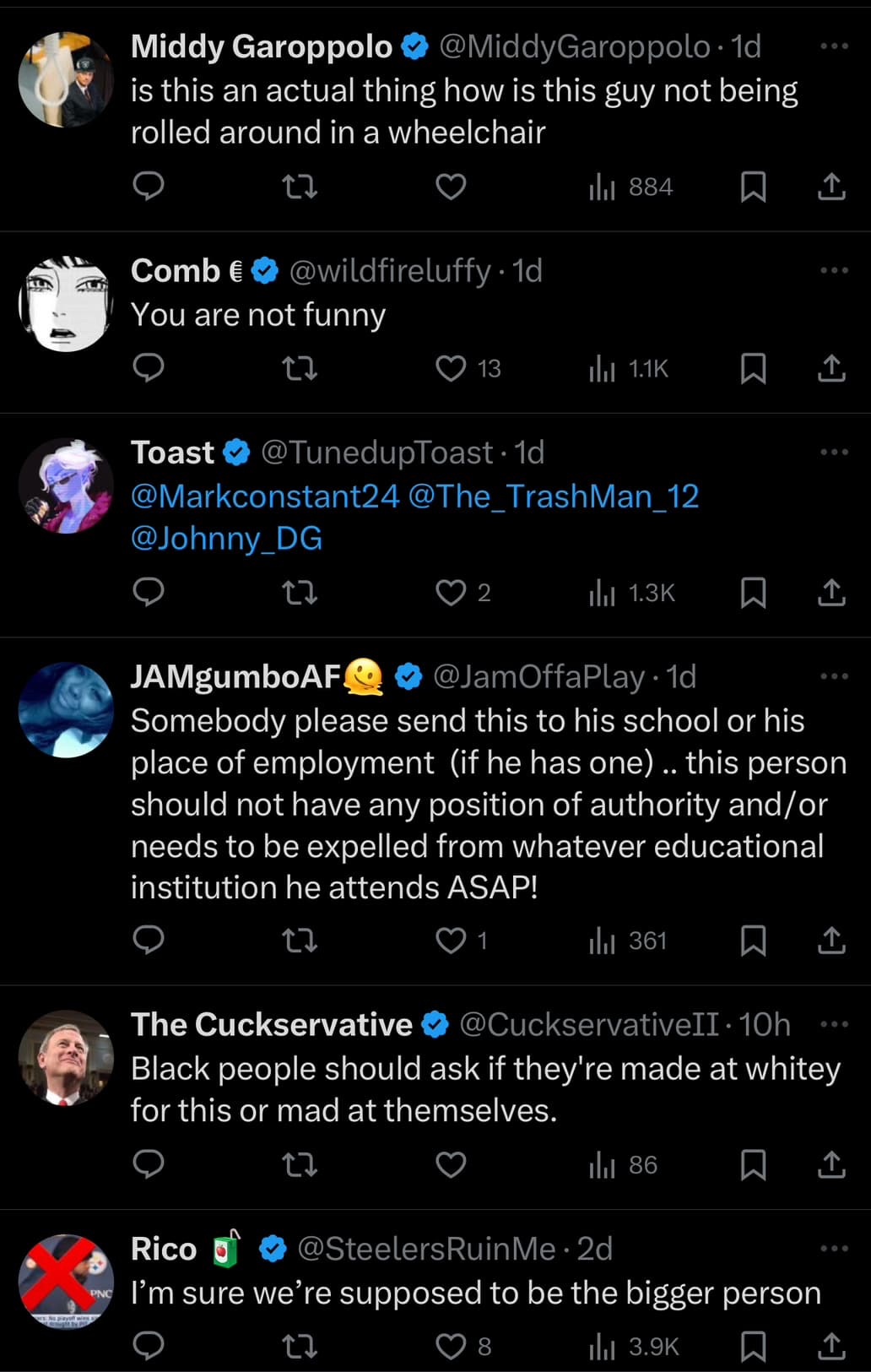Open the @The_TrashMan_12 mention
The height and width of the screenshot is (1372, 871).
point(554,496)
